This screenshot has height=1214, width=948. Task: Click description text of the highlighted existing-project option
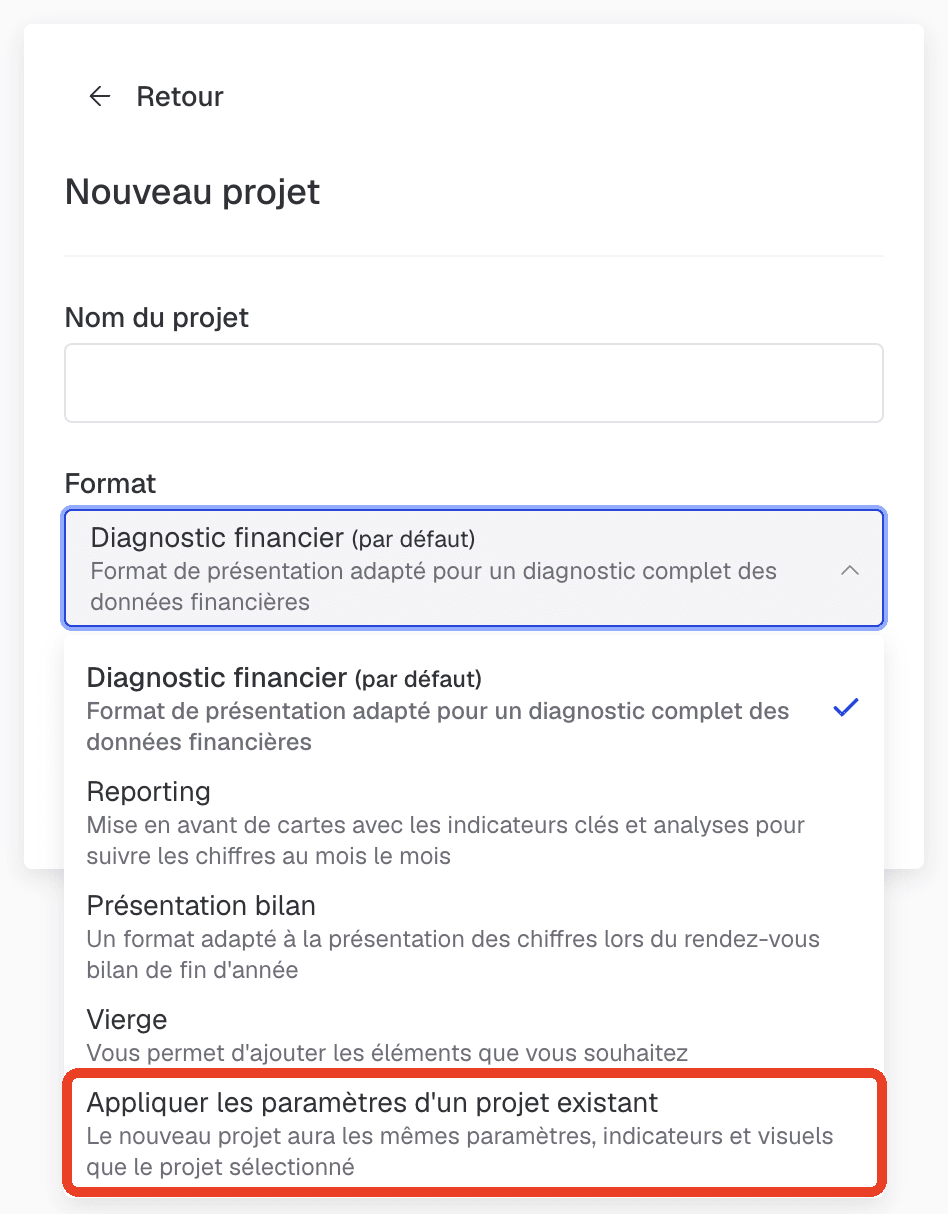(x=460, y=1151)
